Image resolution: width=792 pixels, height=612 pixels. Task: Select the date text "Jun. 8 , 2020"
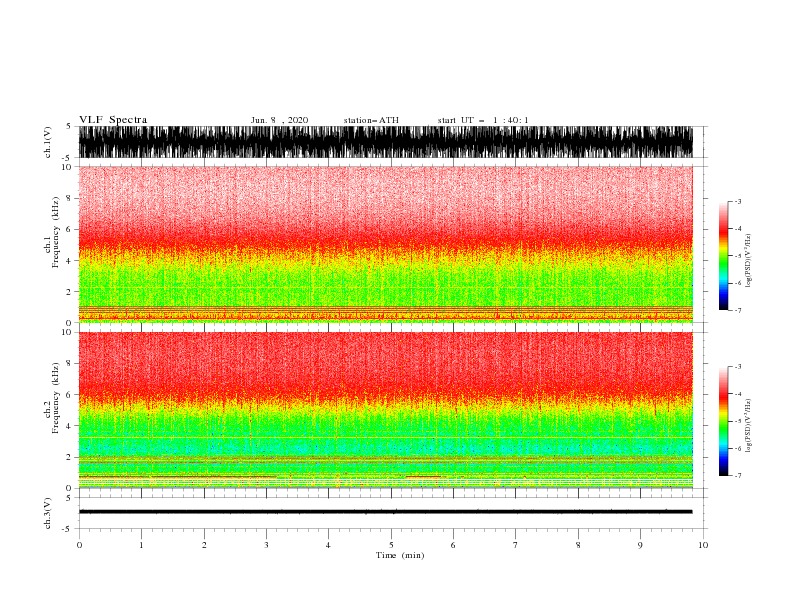279,120
